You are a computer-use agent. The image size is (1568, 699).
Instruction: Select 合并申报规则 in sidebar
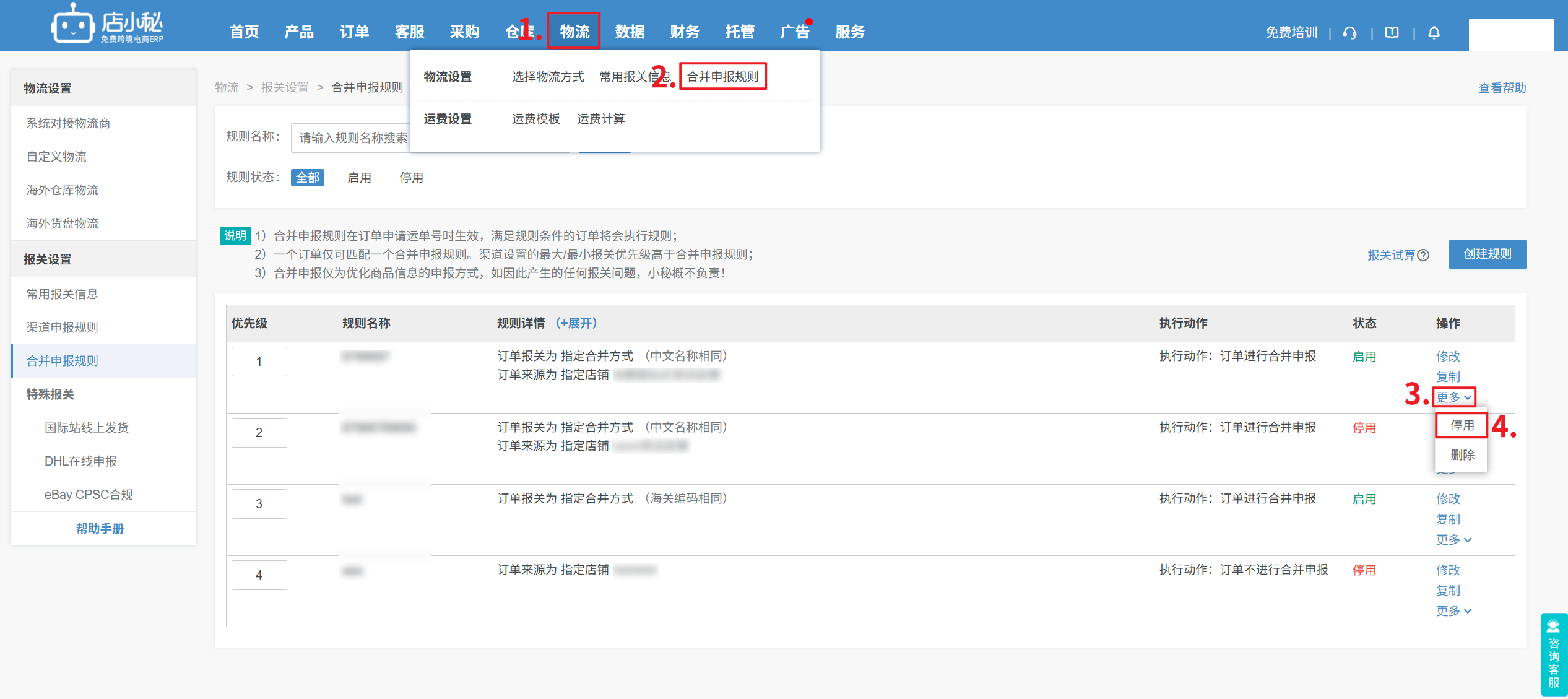103,361
